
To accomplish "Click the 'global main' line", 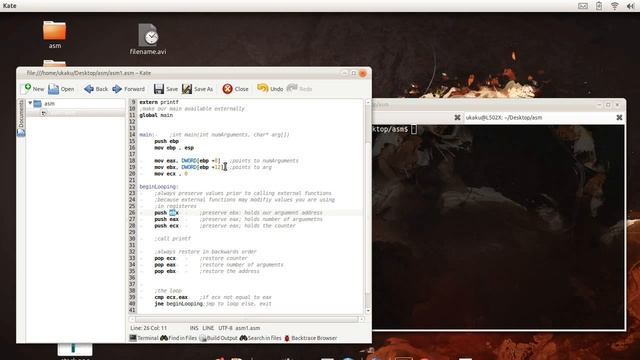I will 156,115.
